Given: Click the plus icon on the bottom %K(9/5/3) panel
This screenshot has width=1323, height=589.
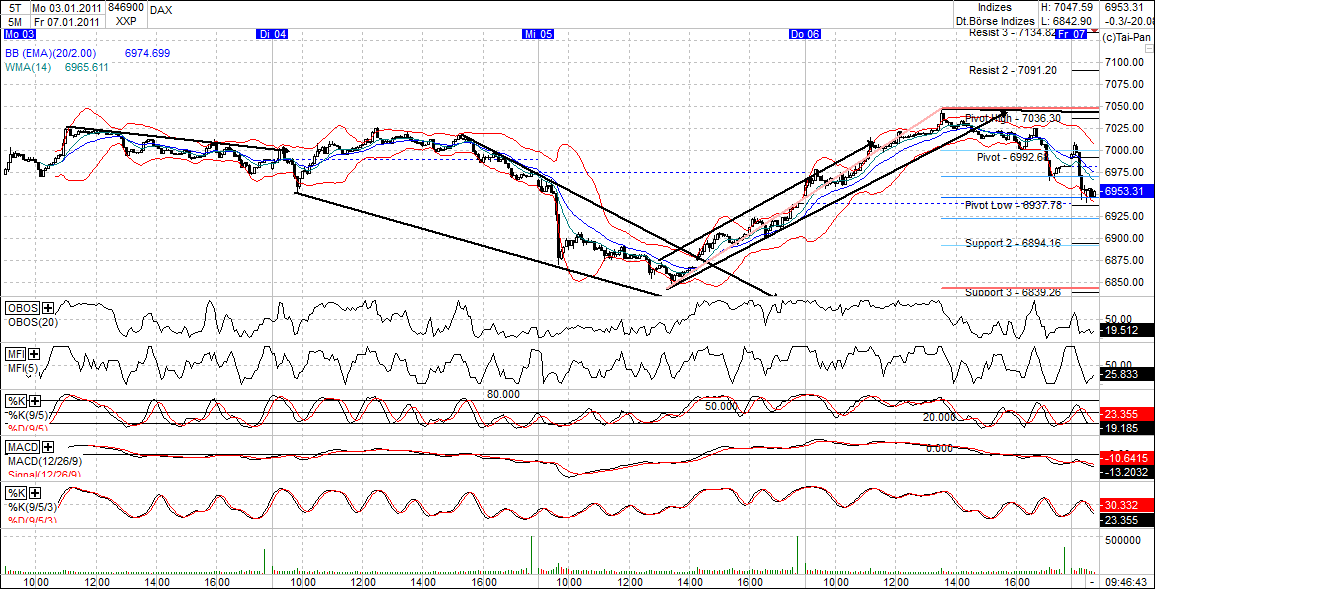Looking at the screenshot, I should coord(34,493).
